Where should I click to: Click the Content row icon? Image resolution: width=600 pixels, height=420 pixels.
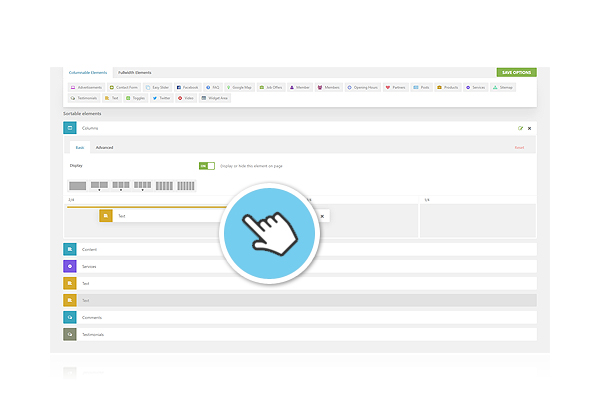(x=70, y=249)
